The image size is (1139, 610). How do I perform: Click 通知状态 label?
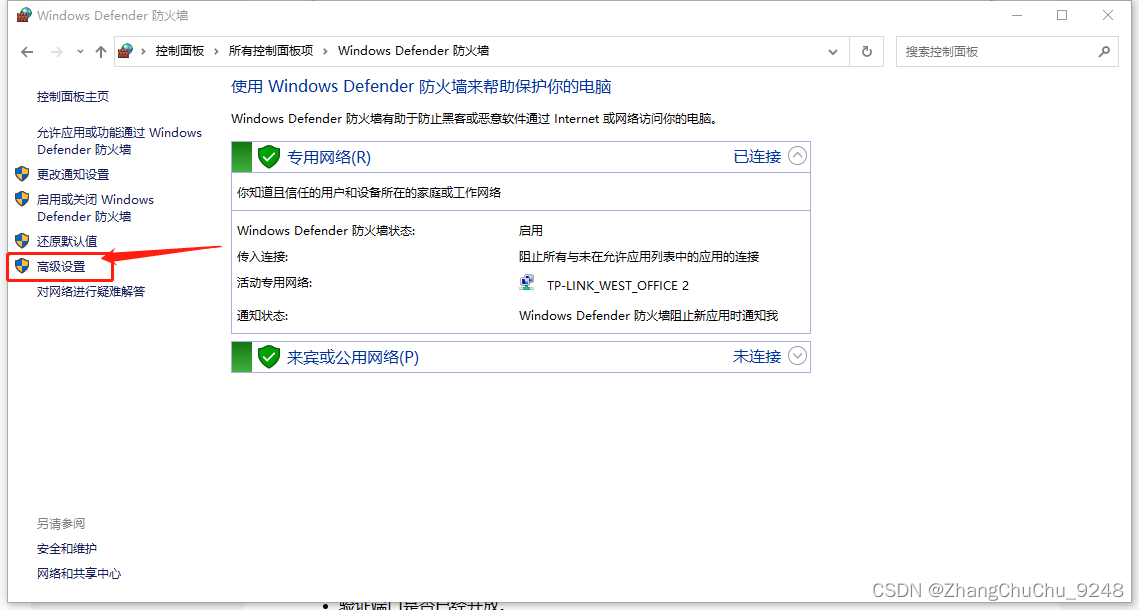point(263,316)
